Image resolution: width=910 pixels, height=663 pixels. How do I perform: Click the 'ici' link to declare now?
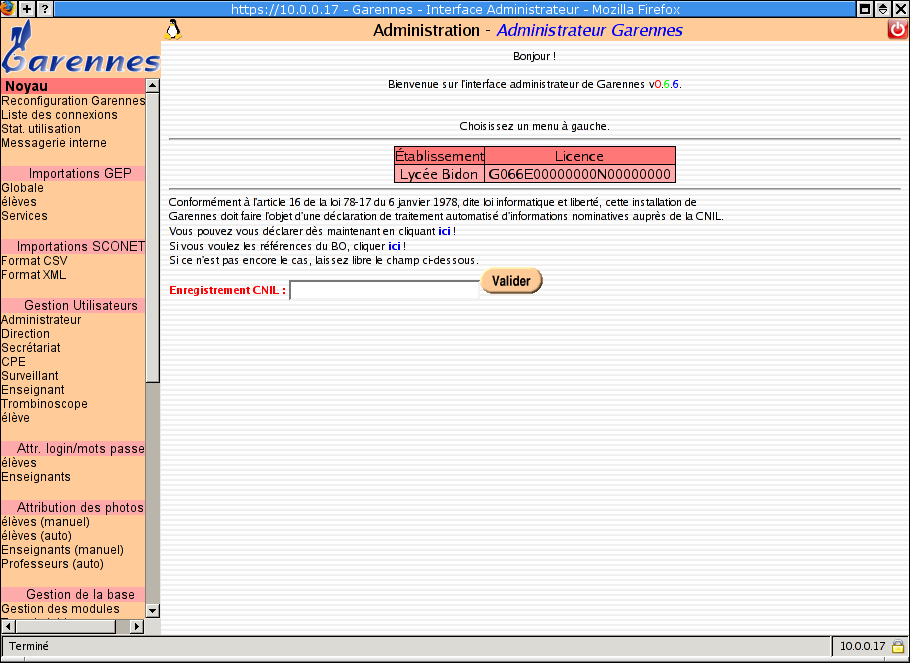click(x=444, y=231)
